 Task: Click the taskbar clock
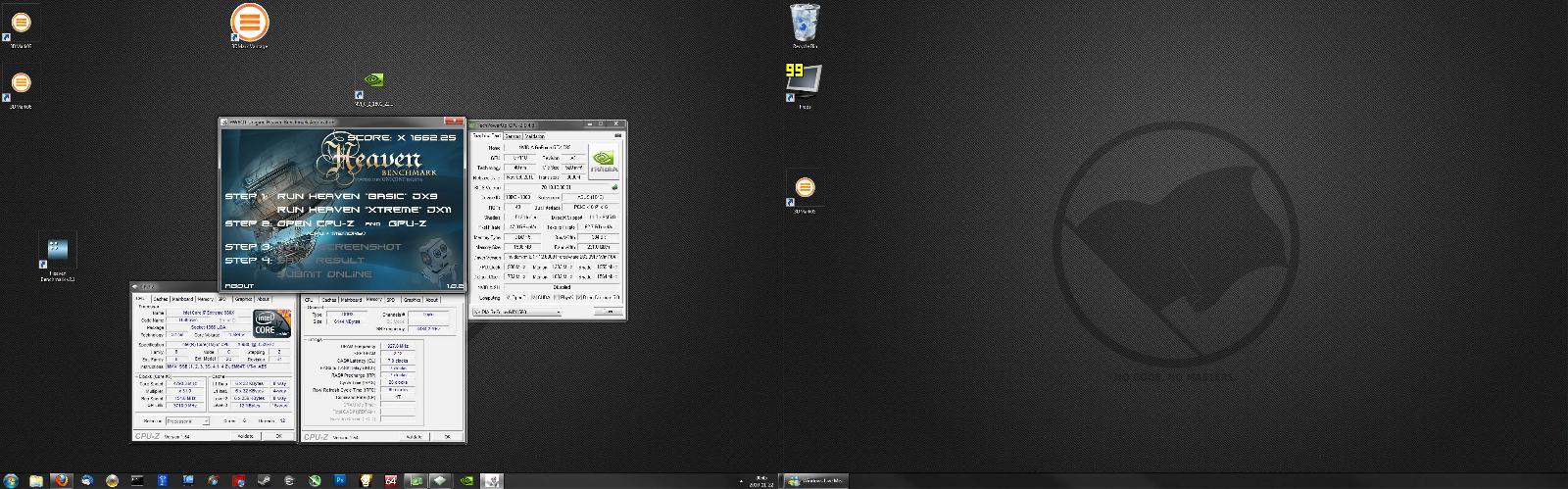point(761,480)
